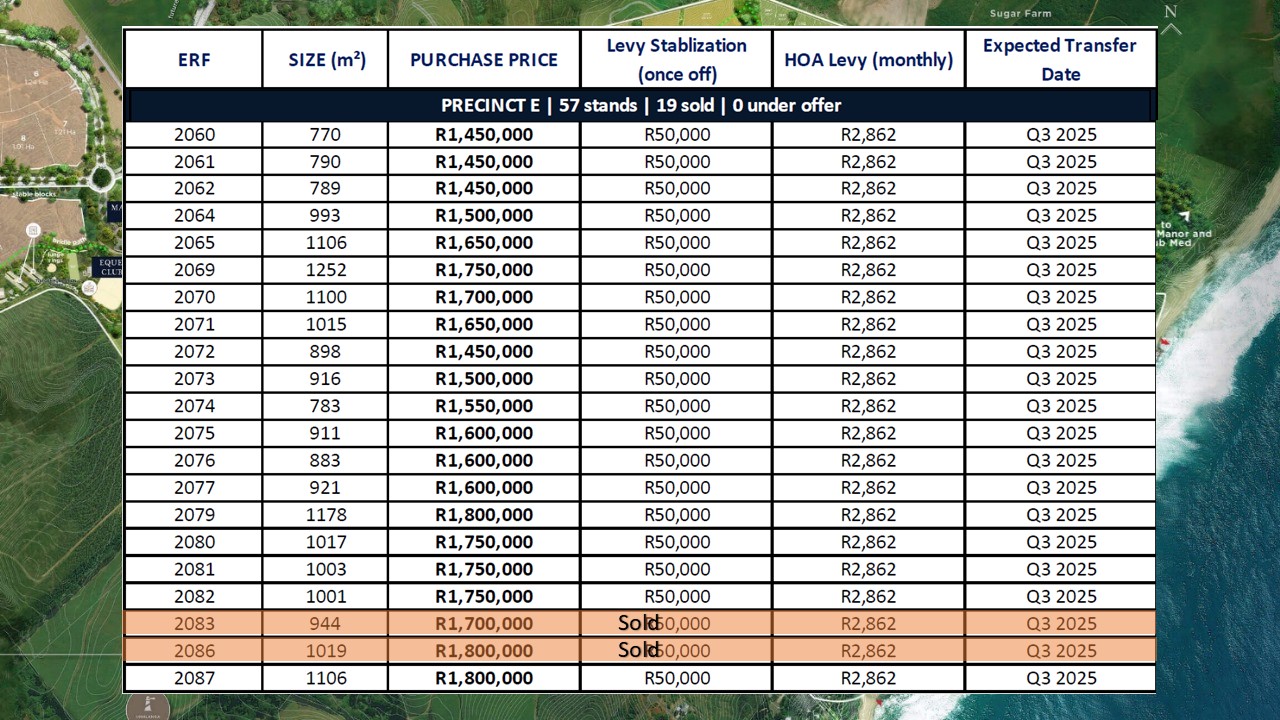Click ERF cell 2081
Viewport: 1280px width, 720px height.
194,569
